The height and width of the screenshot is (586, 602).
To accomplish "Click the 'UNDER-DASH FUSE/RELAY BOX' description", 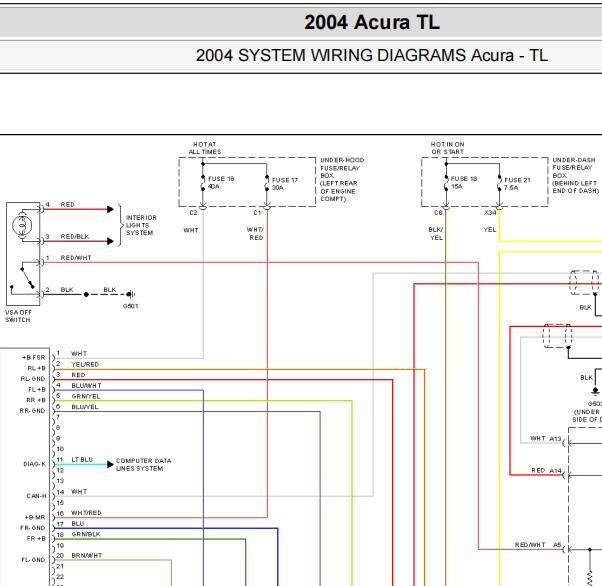I will tap(575, 175).
